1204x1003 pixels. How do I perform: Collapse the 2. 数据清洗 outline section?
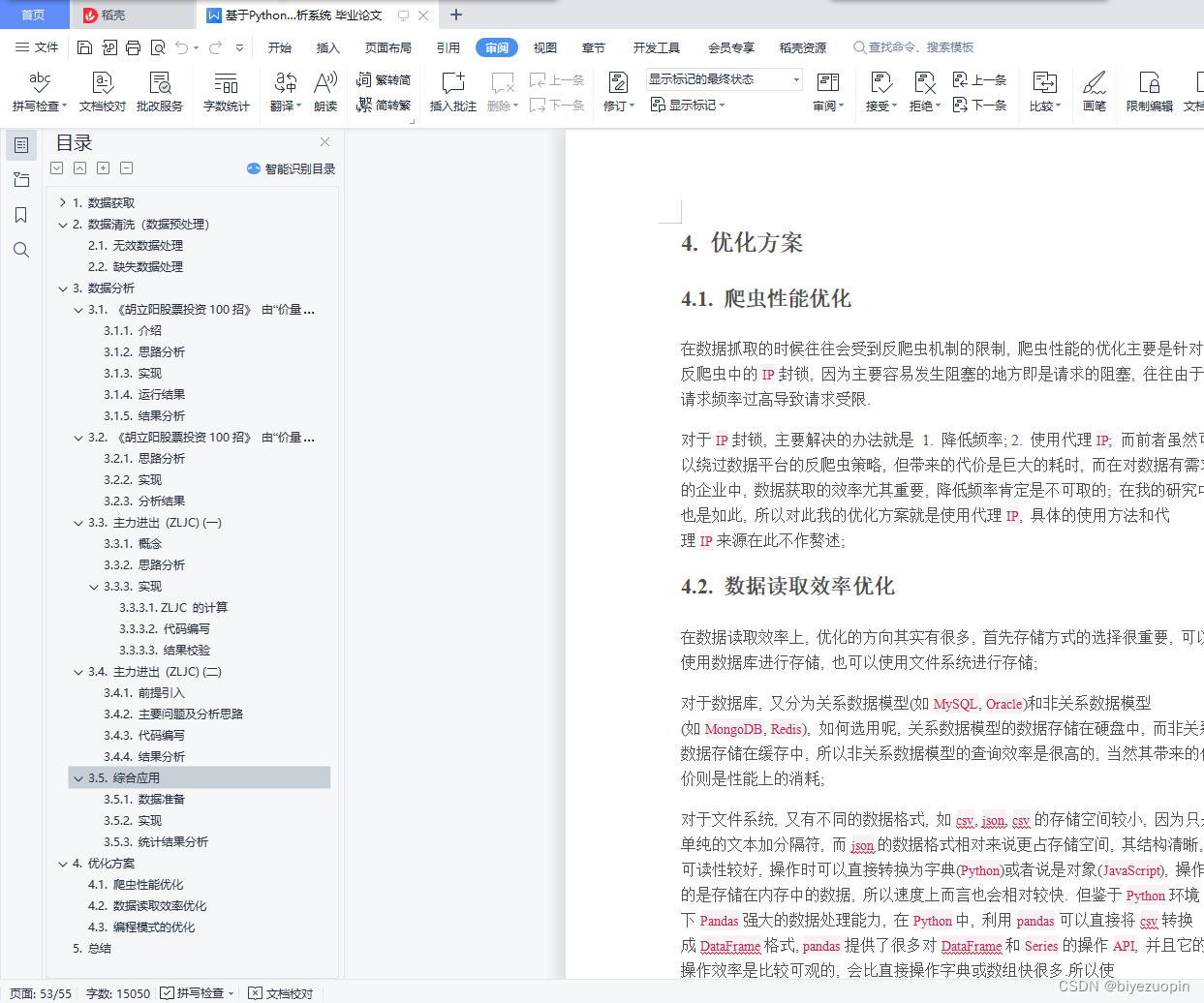click(x=63, y=224)
